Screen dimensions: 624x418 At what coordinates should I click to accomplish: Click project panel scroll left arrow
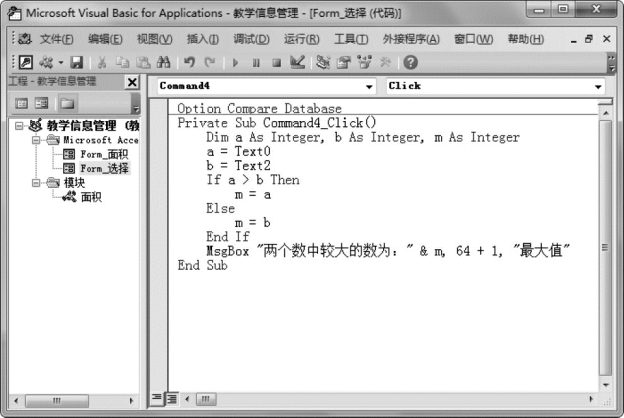tap(16, 401)
